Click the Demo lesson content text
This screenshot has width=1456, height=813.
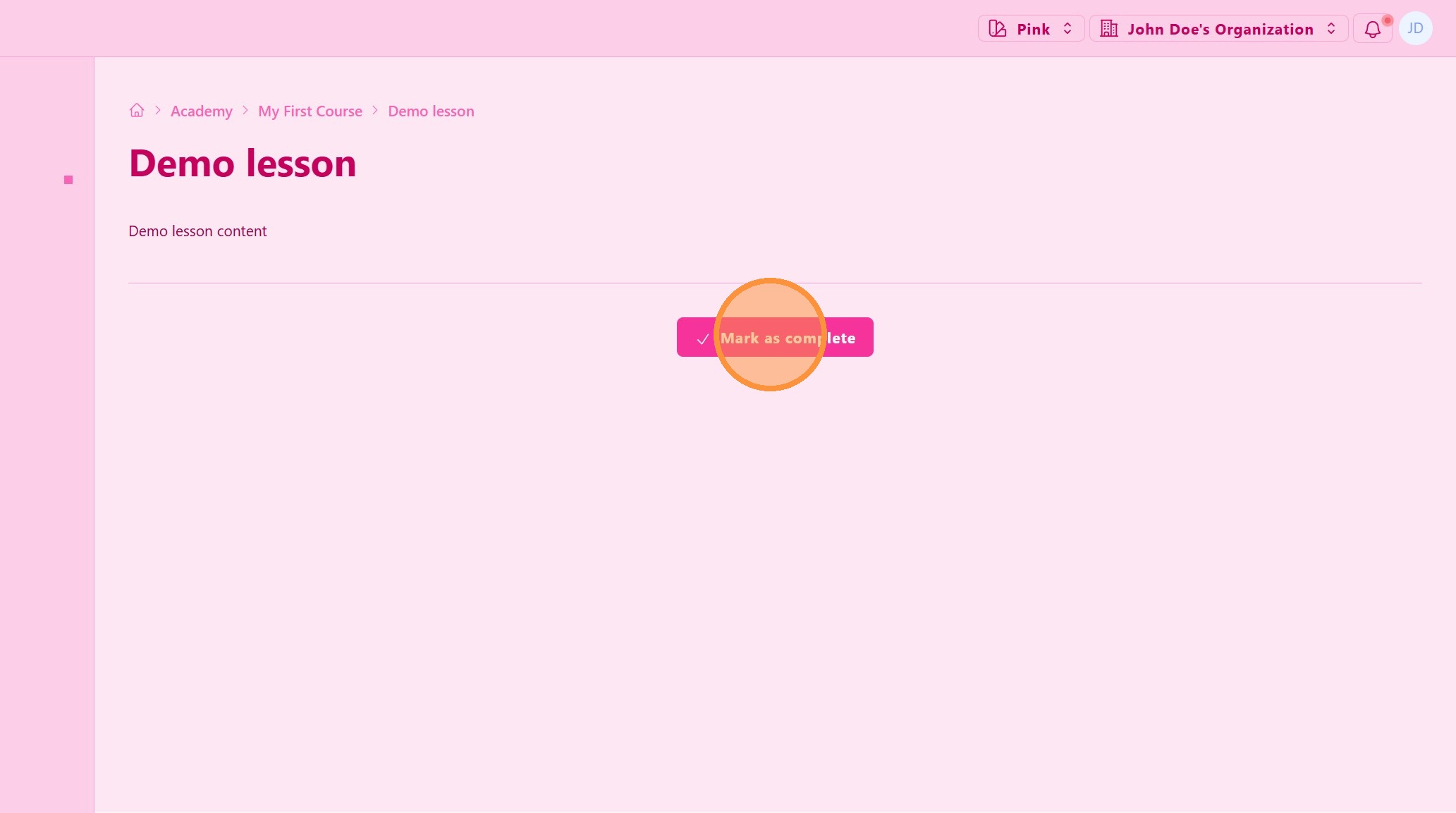197,231
